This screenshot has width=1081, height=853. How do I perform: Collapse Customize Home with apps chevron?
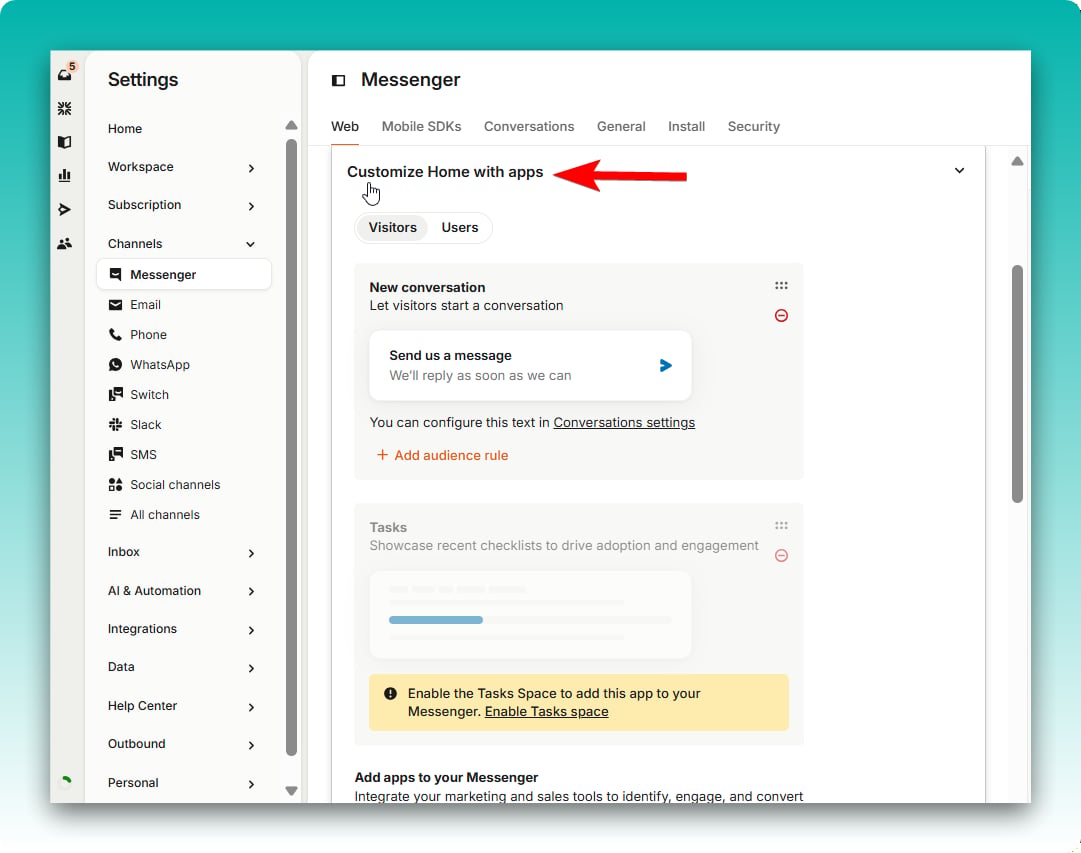(959, 170)
